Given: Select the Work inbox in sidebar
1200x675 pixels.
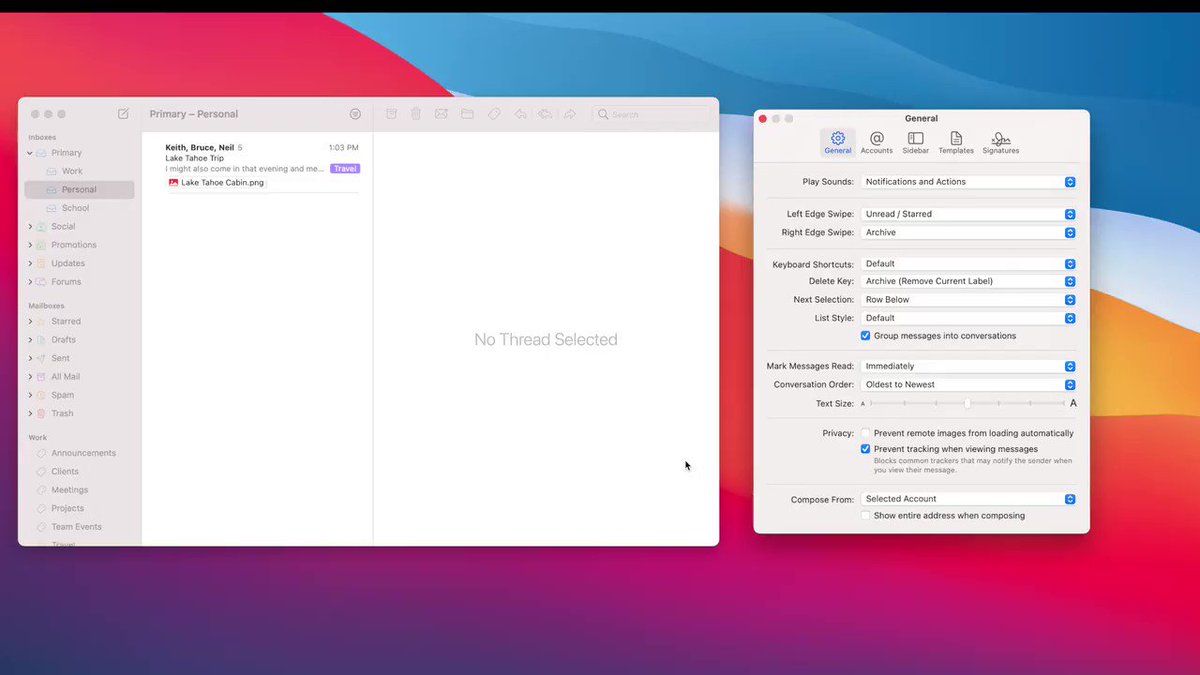Looking at the screenshot, I should point(79,172).
